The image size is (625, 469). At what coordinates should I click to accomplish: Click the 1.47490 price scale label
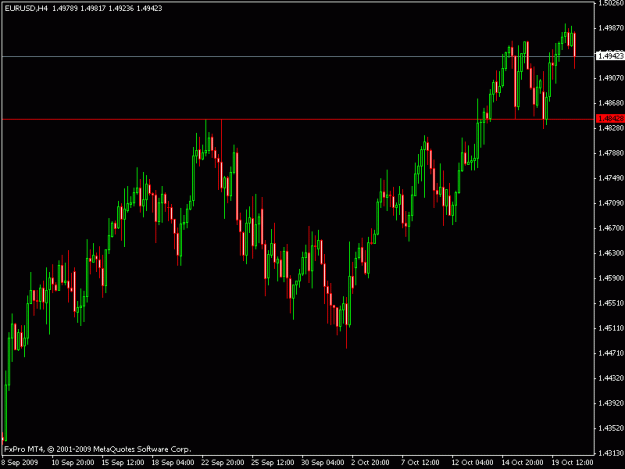pos(611,178)
